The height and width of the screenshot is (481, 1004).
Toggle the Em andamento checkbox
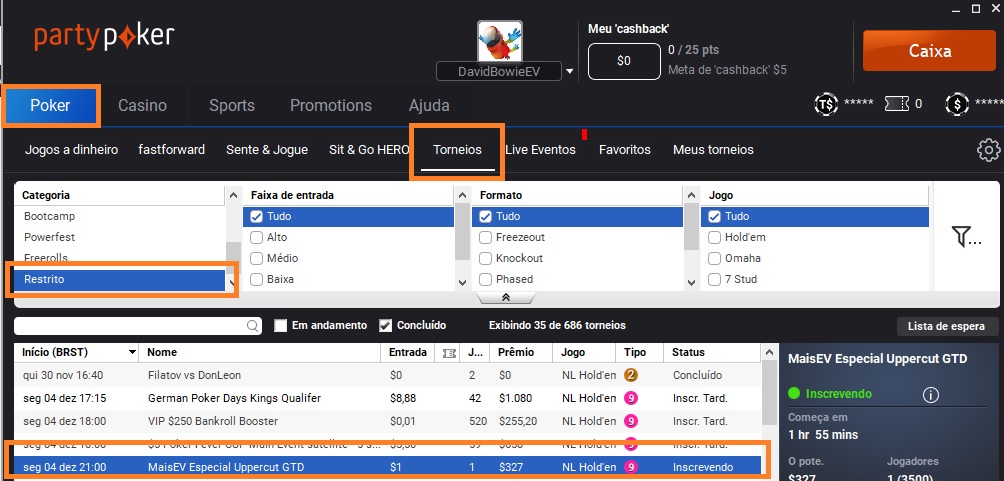pyautogui.click(x=280, y=325)
